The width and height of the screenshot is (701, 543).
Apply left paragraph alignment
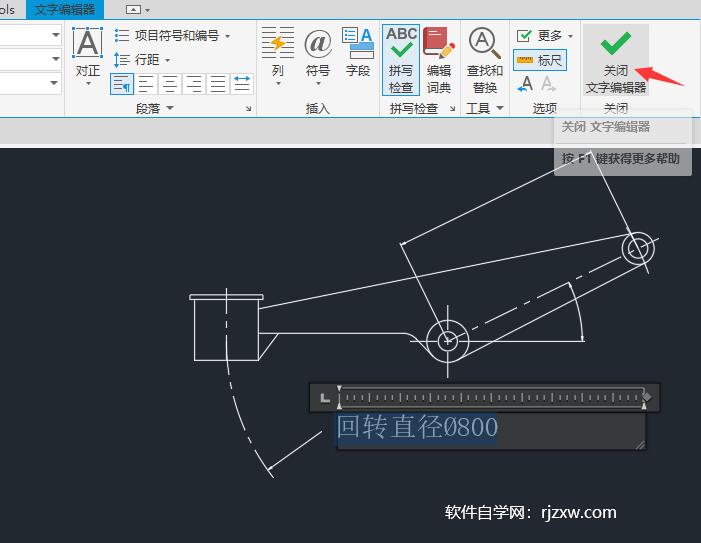pyautogui.click(x=146, y=84)
